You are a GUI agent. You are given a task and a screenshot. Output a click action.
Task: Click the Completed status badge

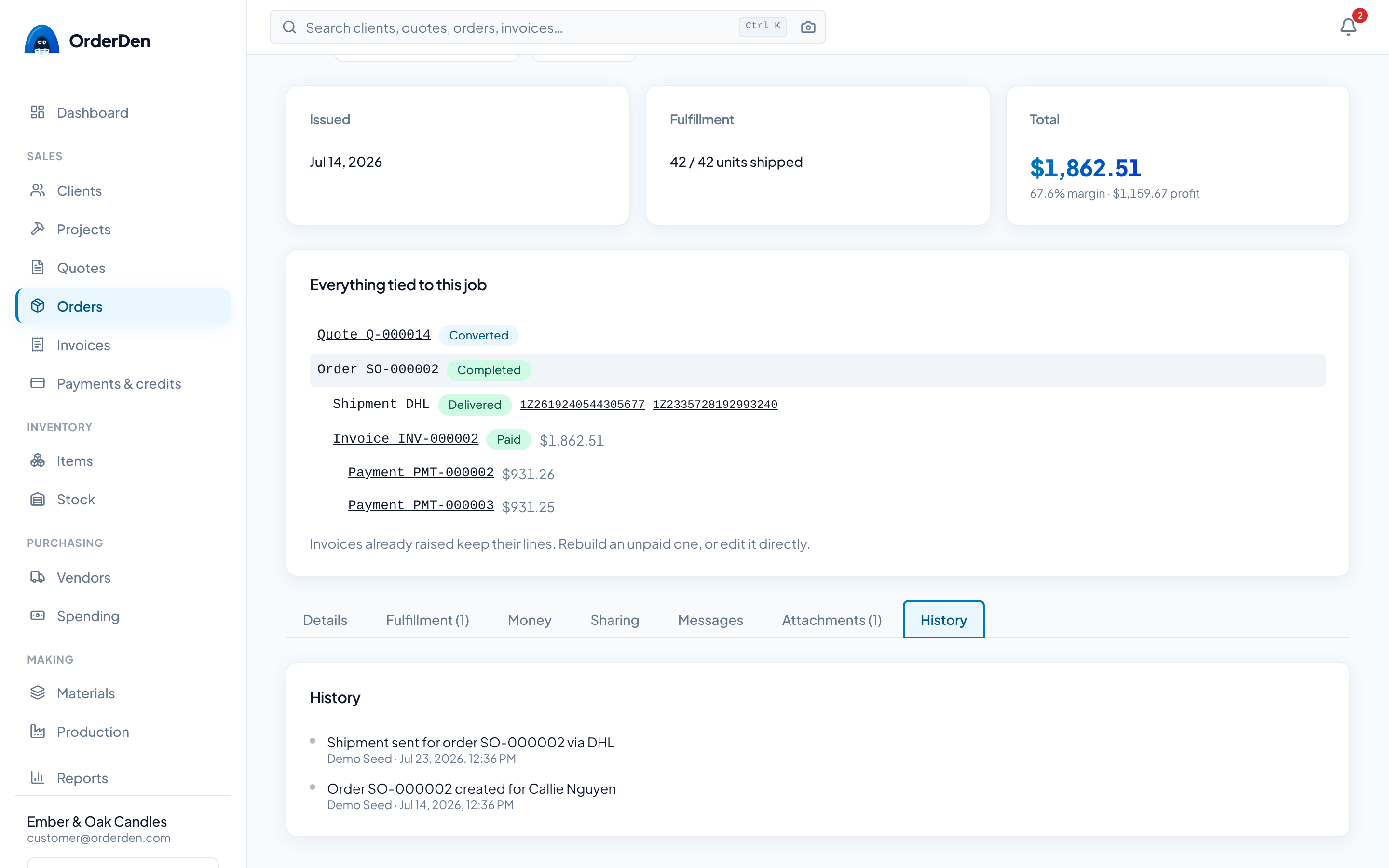(x=489, y=370)
